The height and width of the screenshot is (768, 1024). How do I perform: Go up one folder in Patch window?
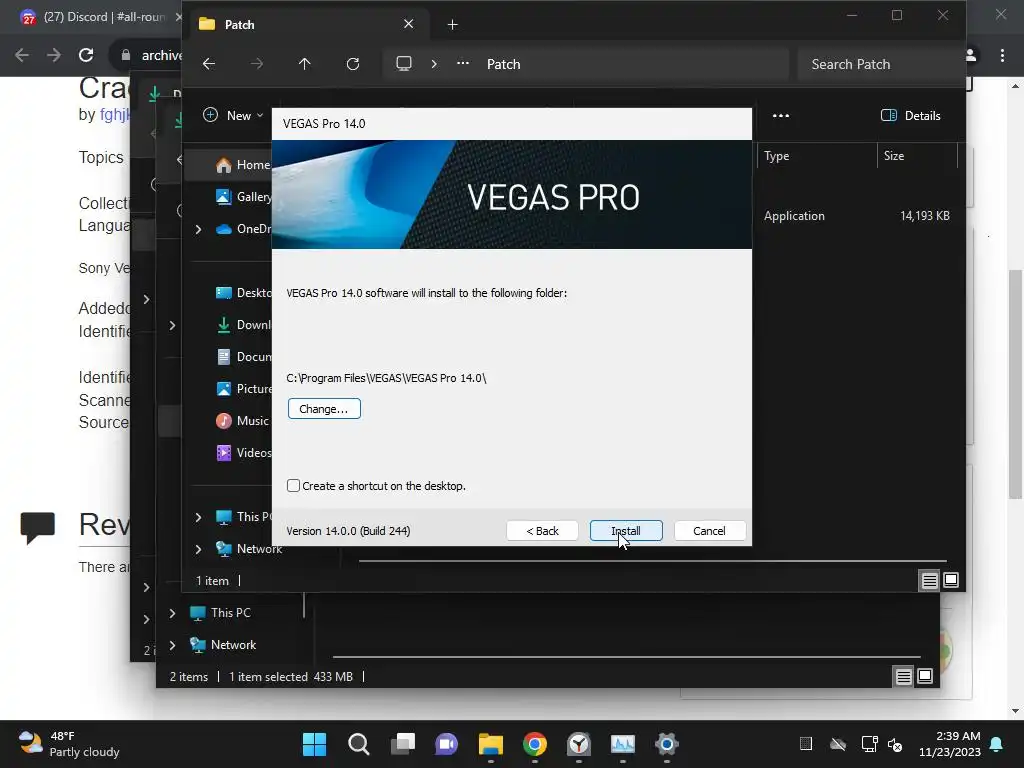click(304, 64)
